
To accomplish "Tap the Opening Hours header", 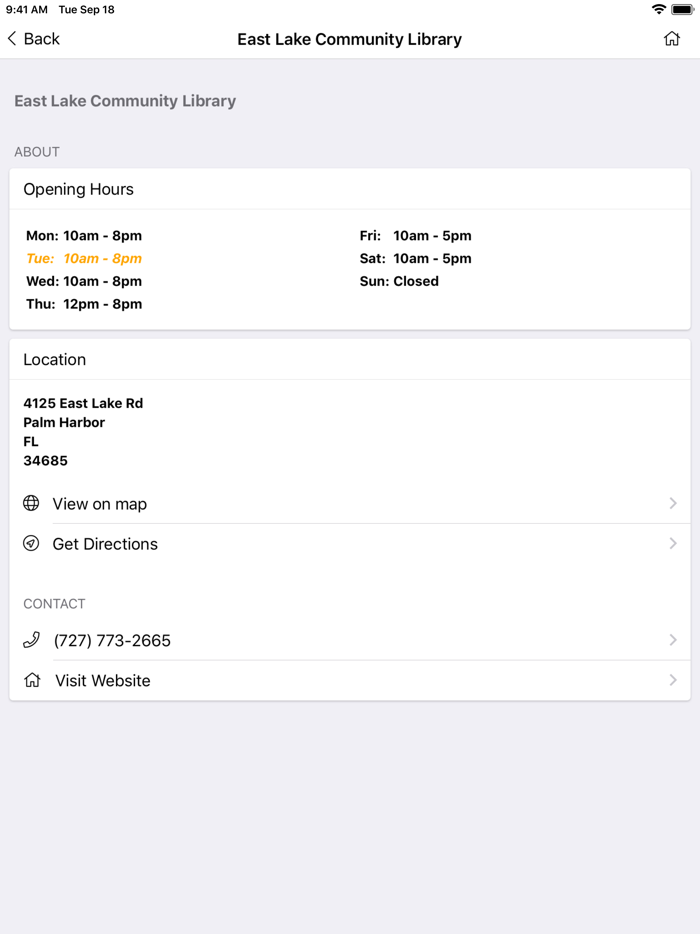I will tap(79, 189).
